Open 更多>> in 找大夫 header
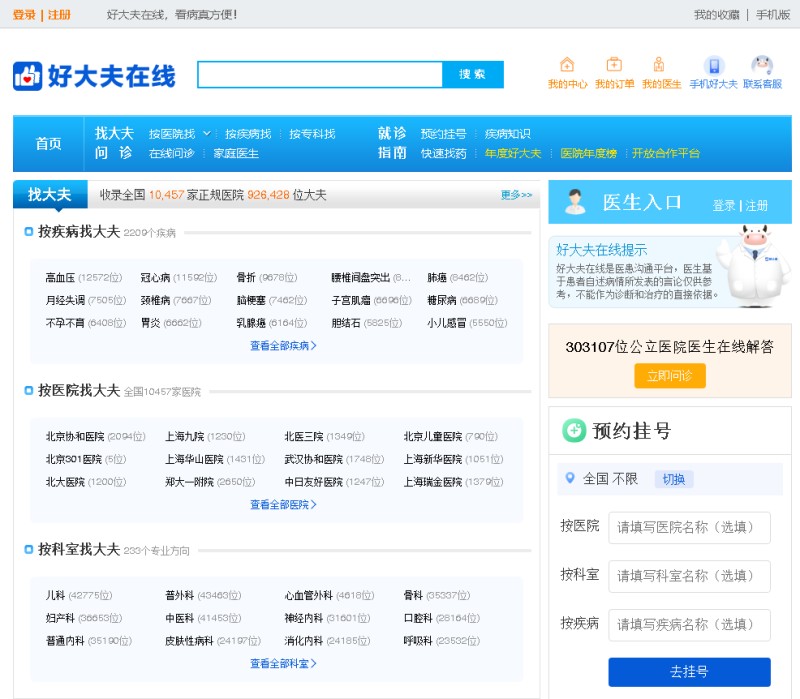 point(516,195)
